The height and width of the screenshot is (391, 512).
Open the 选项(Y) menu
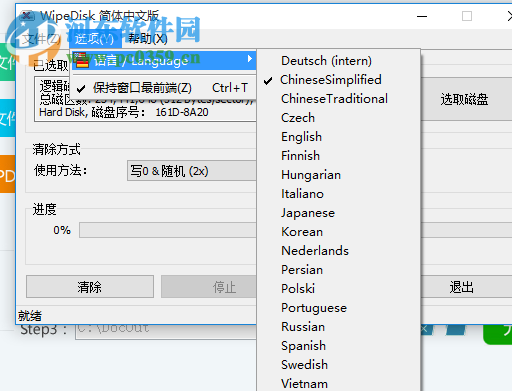coord(95,39)
